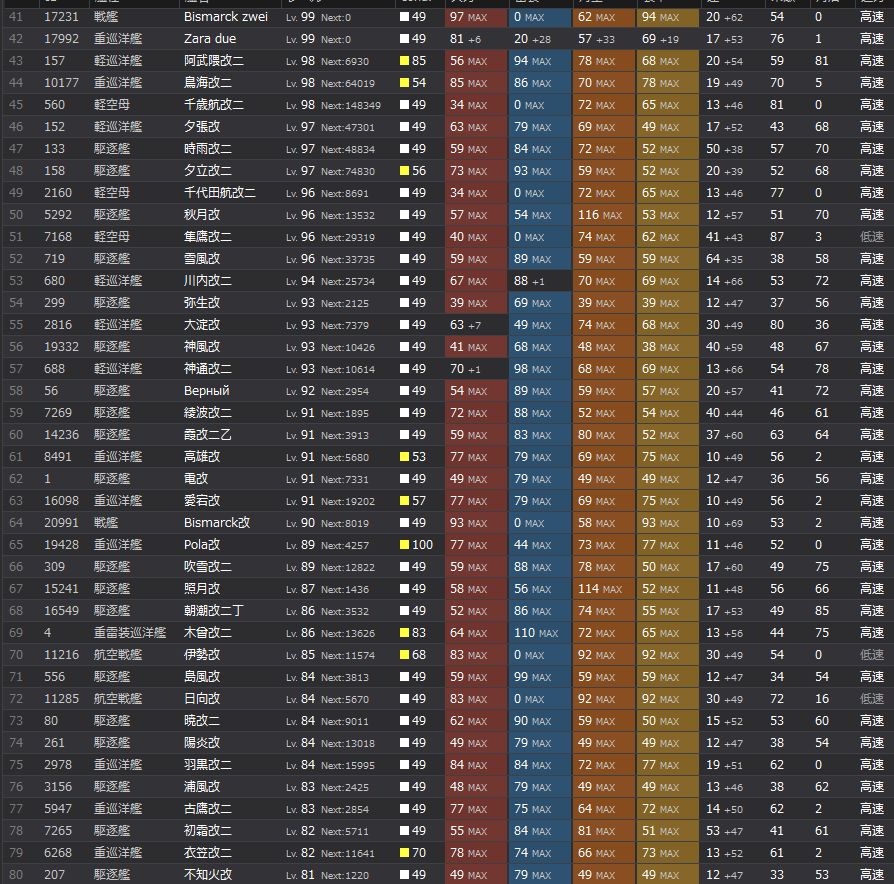Screen dimensions: 894x884
Task: Click the yellow condition square in 夕立改二 row
Action: coord(404,171)
